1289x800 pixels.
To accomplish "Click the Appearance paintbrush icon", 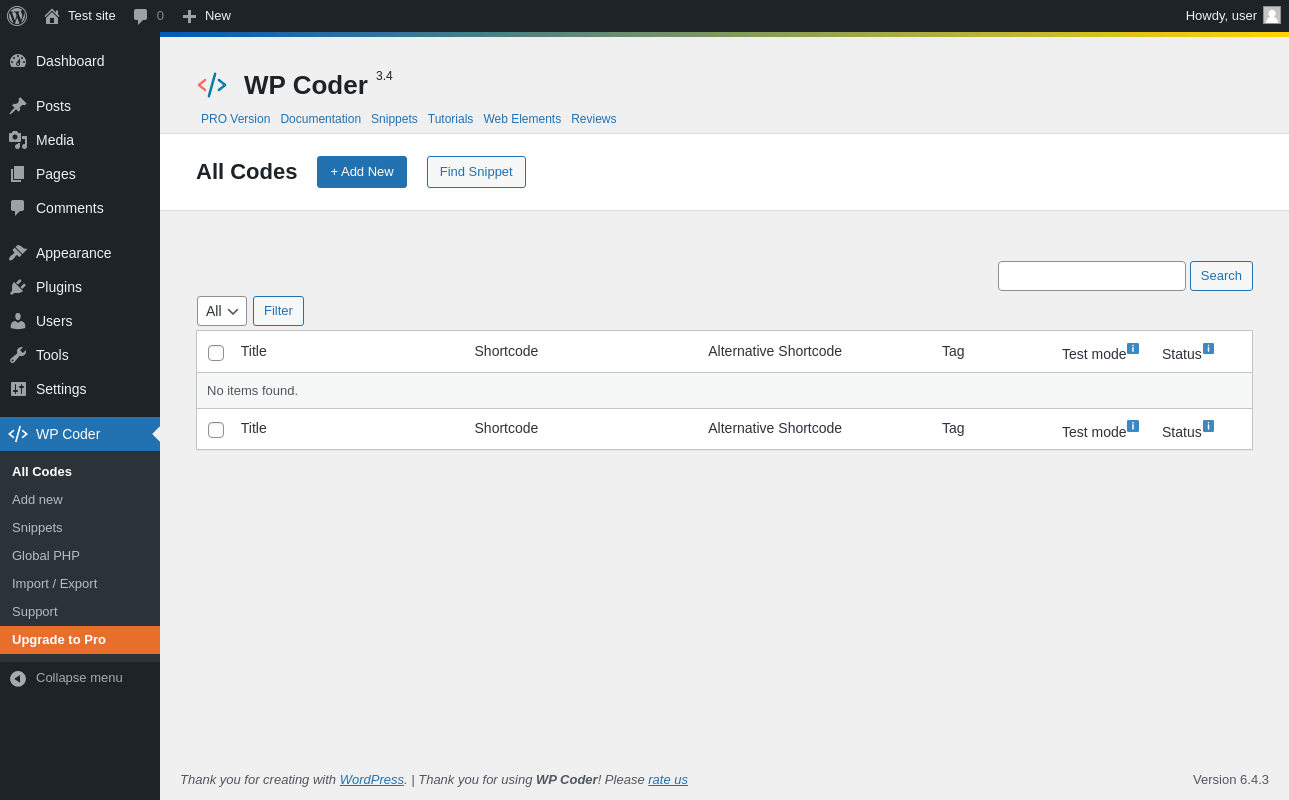I will [x=18, y=253].
